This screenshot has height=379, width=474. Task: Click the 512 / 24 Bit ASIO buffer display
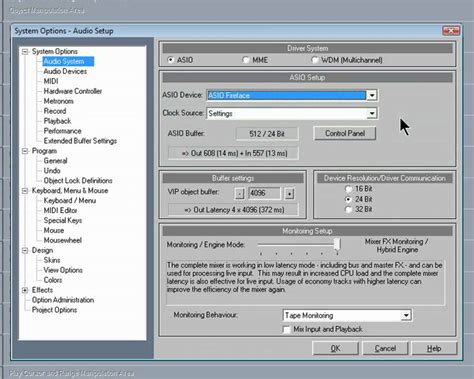pos(267,134)
